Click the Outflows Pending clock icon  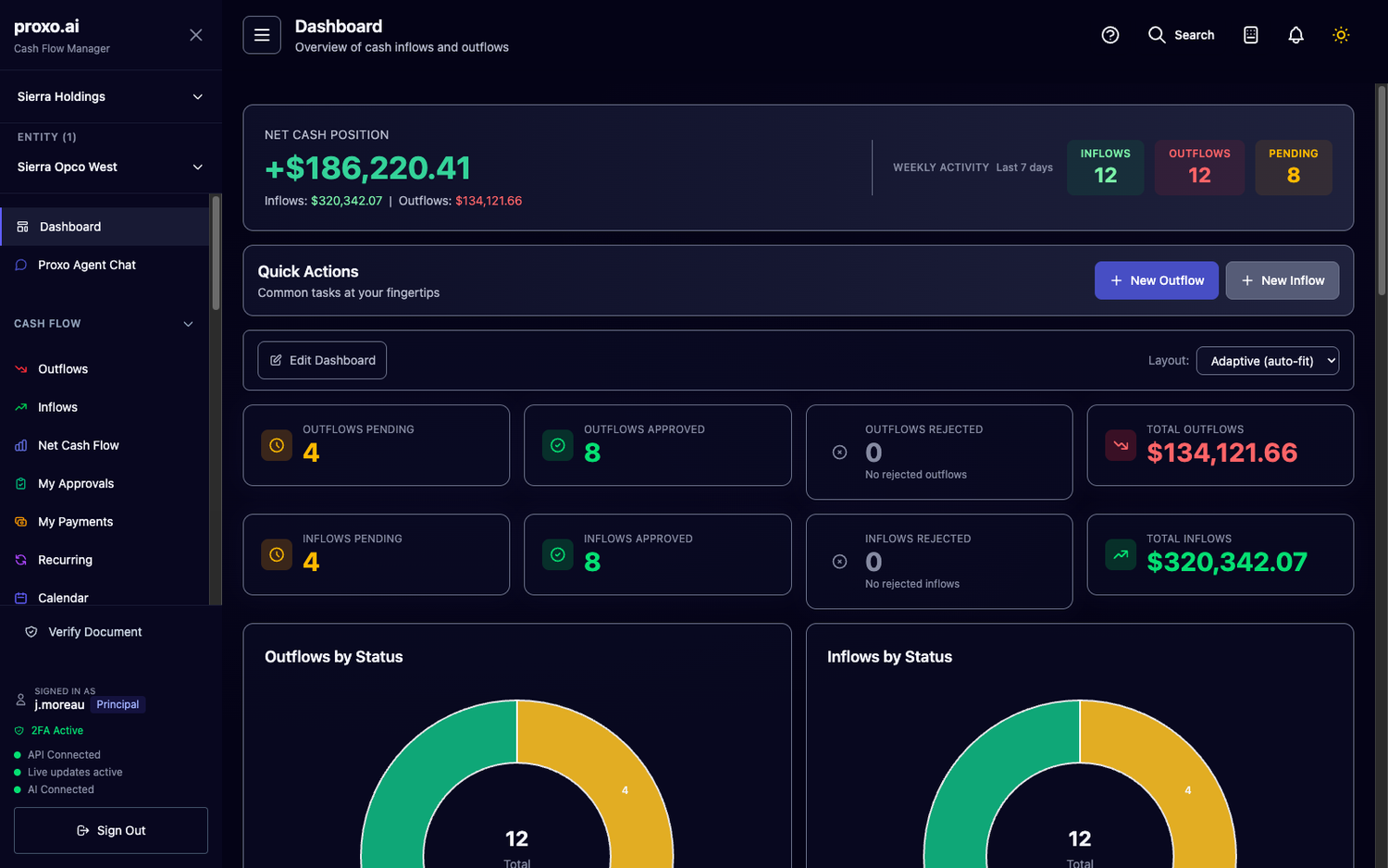[277, 445]
